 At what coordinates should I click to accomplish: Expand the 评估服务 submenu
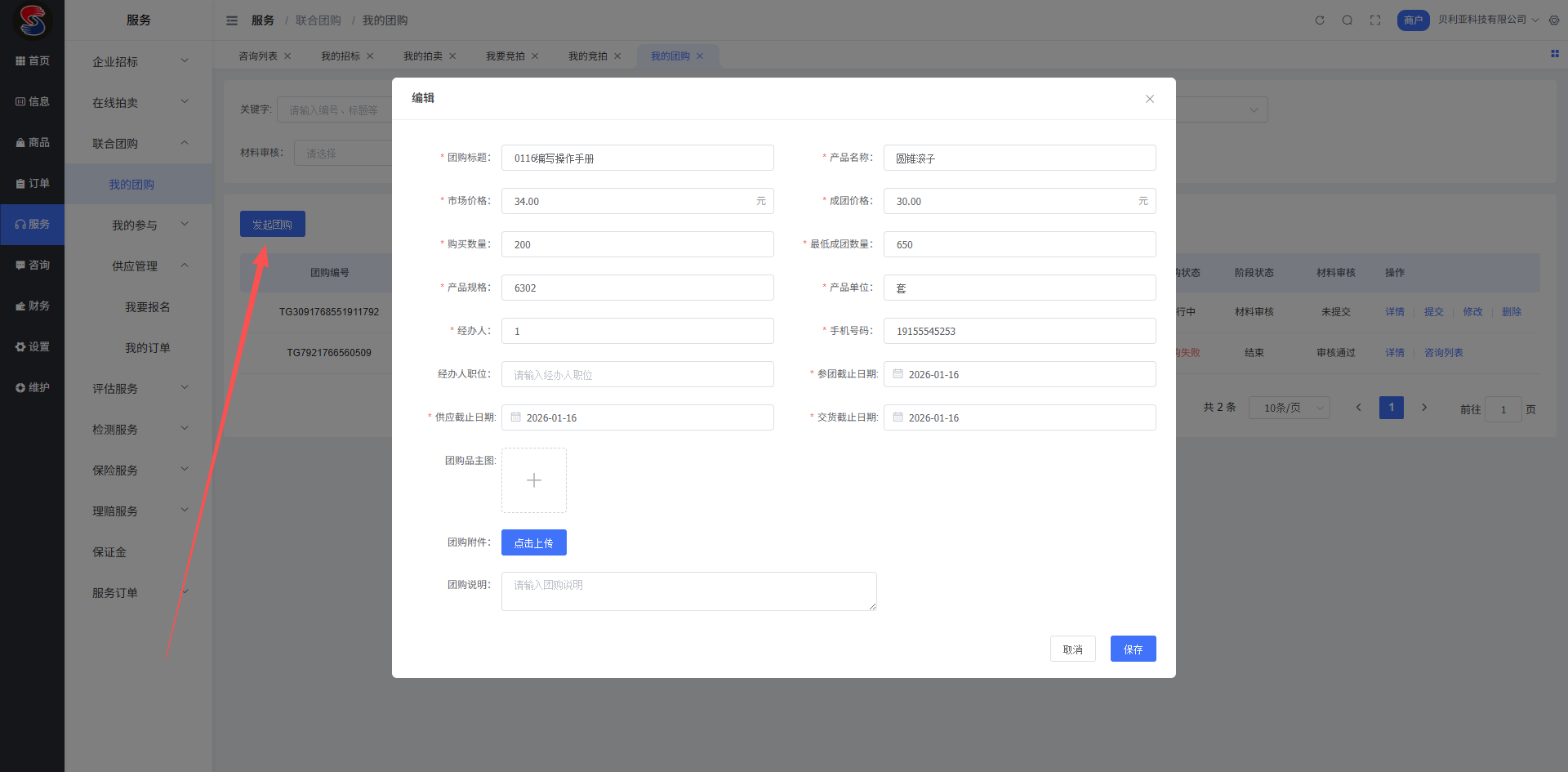[139, 389]
